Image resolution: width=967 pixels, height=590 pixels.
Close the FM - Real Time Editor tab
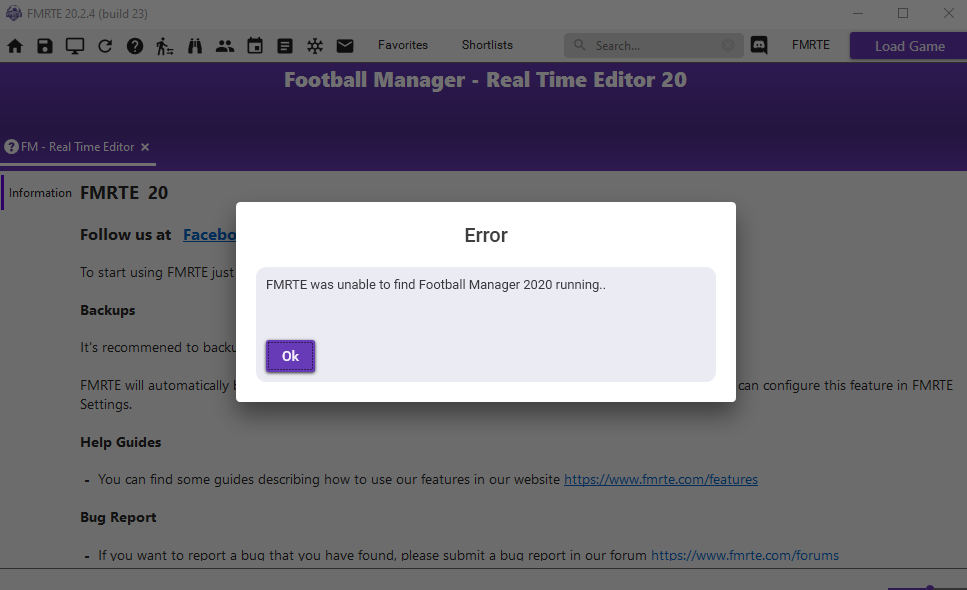(x=145, y=147)
